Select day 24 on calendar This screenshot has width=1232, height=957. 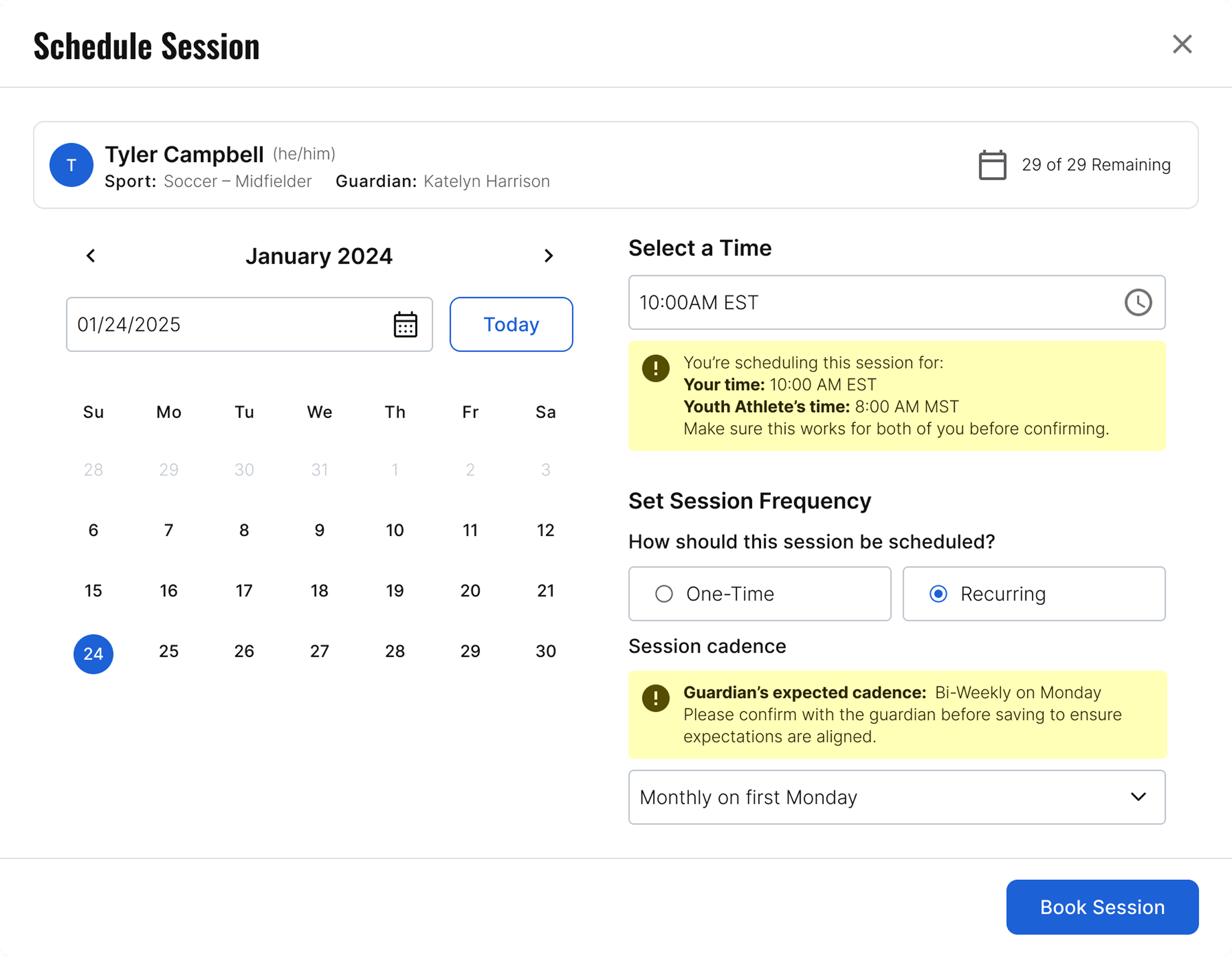coord(93,654)
